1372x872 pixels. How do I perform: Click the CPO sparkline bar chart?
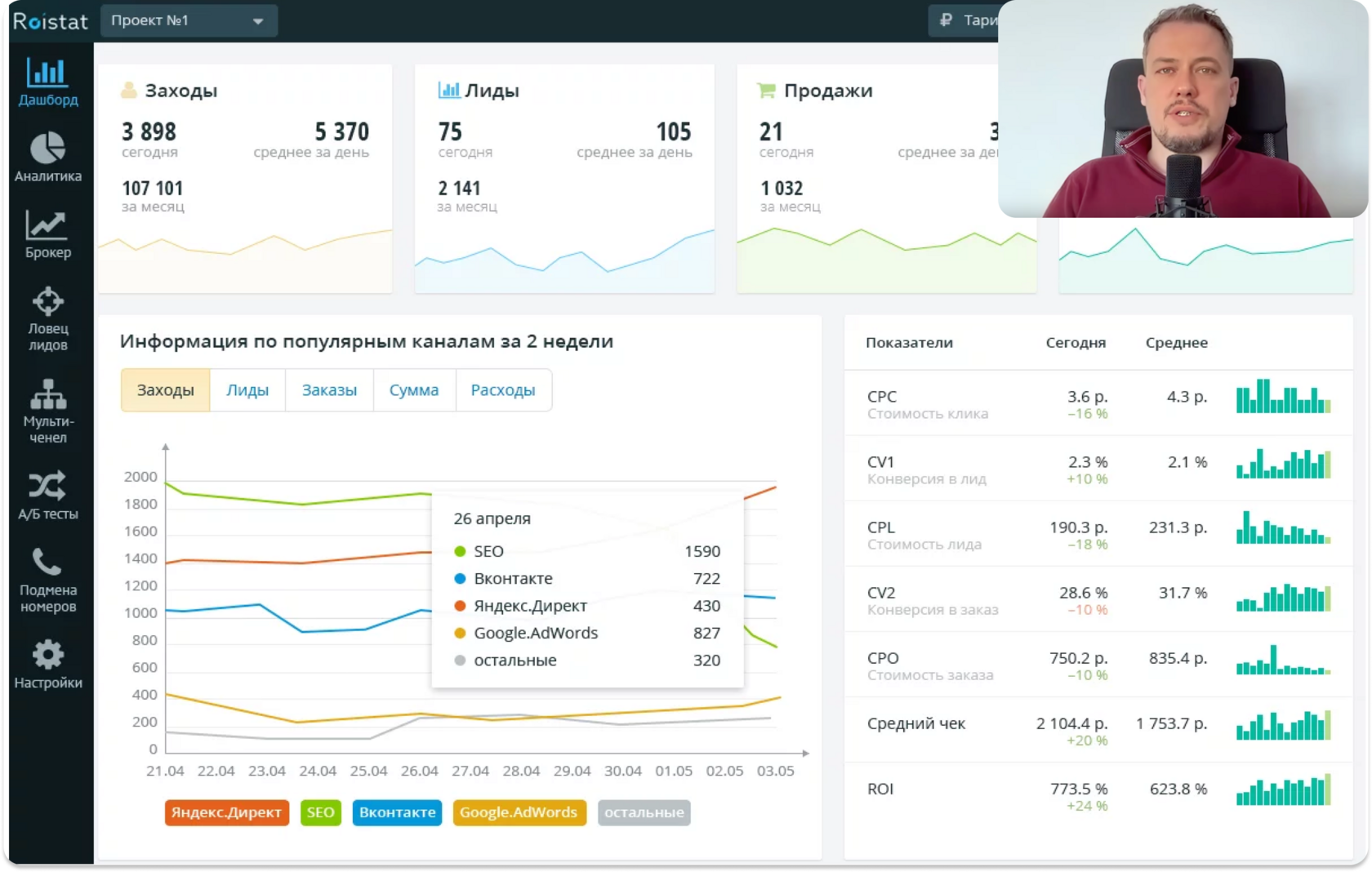coord(1283,660)
